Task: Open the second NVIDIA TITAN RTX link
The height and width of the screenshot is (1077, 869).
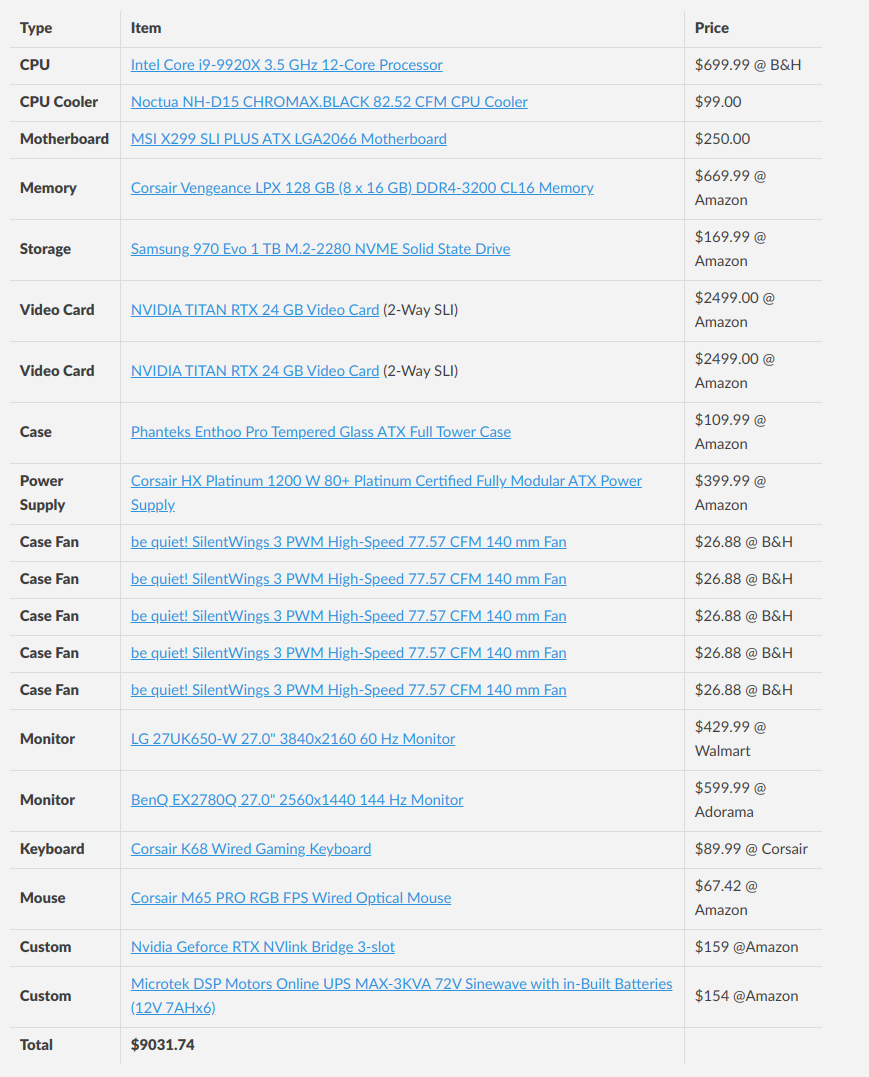Action: [255, 371]
